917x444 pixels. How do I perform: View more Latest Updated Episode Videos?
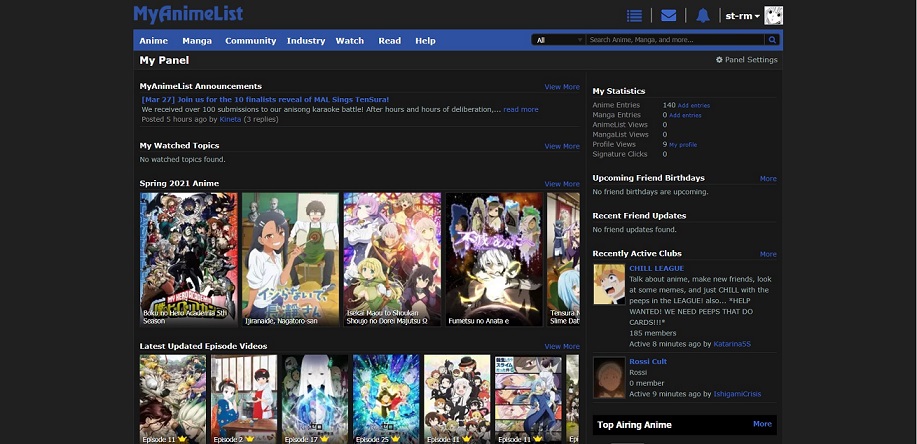click(x=562, y=346)
